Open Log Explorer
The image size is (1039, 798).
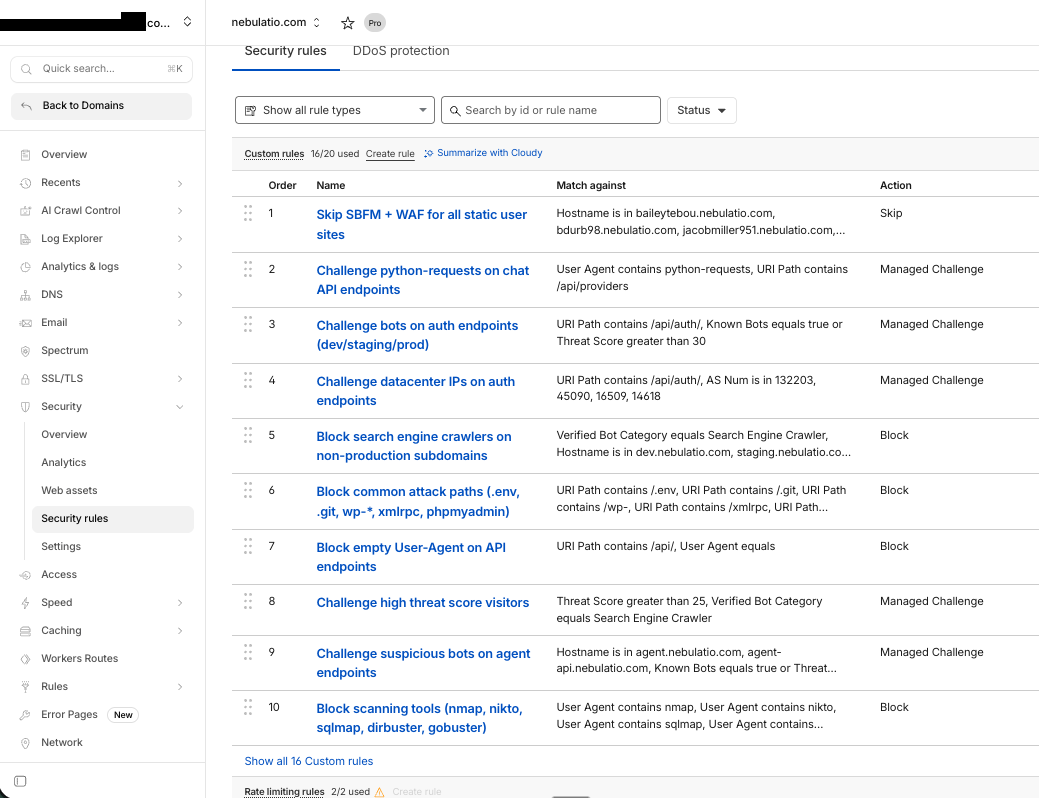click(71, 238)
